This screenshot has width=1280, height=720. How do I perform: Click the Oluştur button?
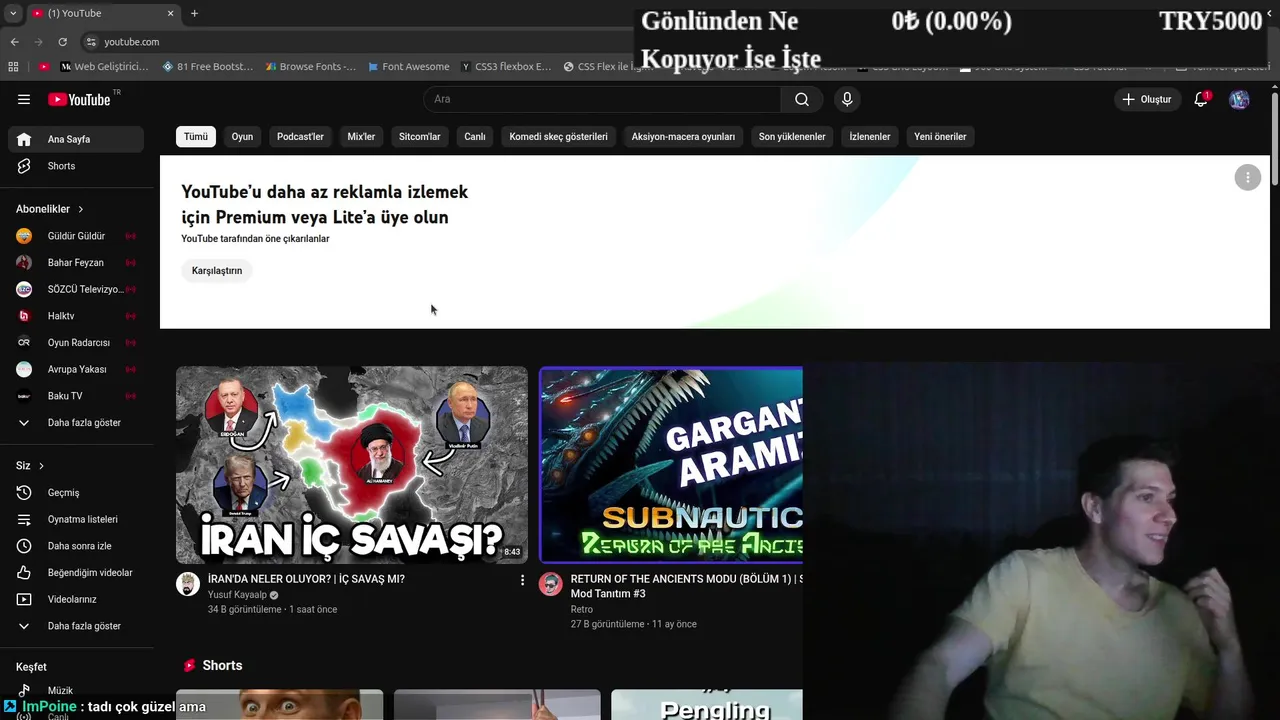(x=1146, y=99)
